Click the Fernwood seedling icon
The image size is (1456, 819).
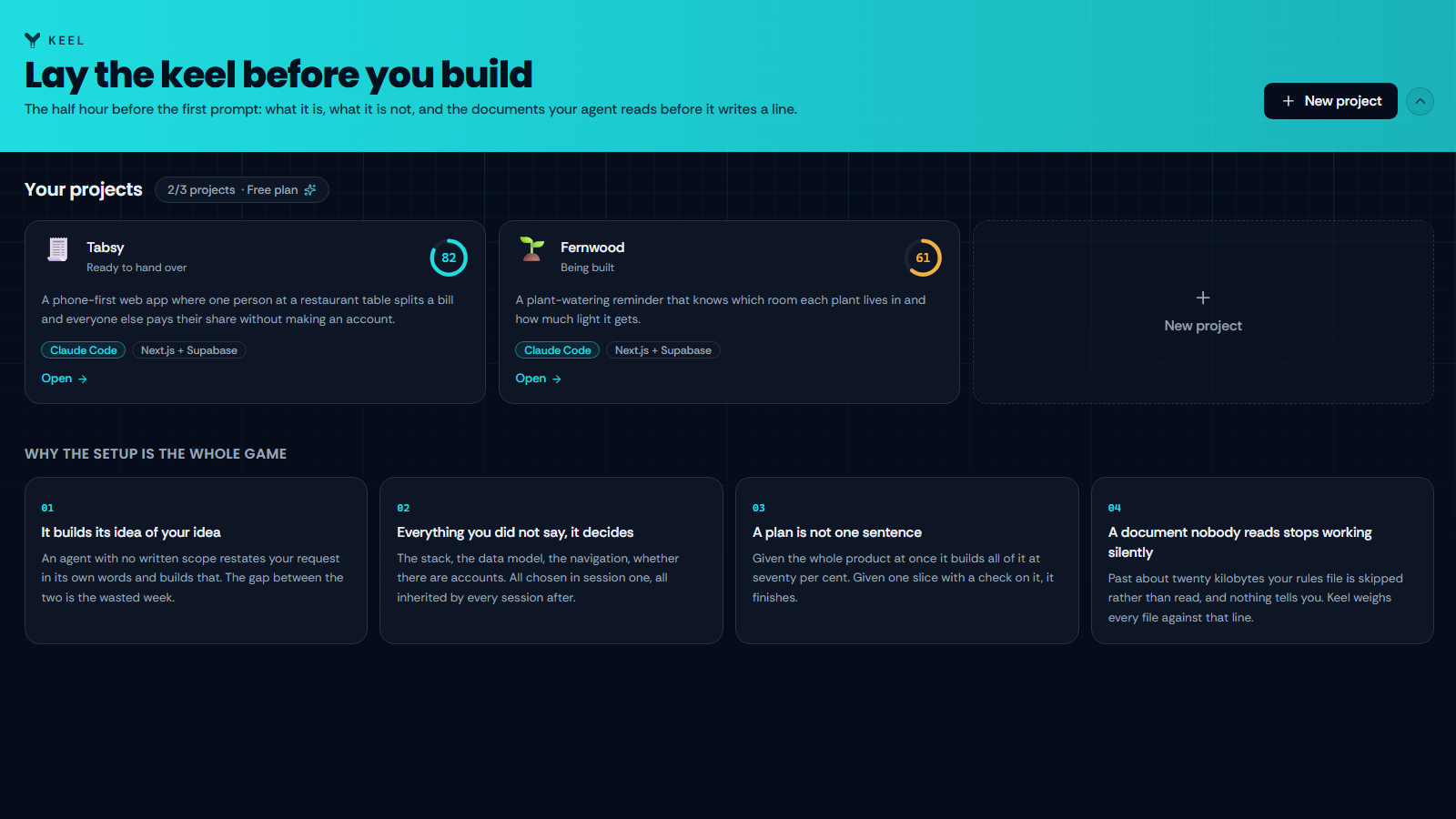click(532, 249)
